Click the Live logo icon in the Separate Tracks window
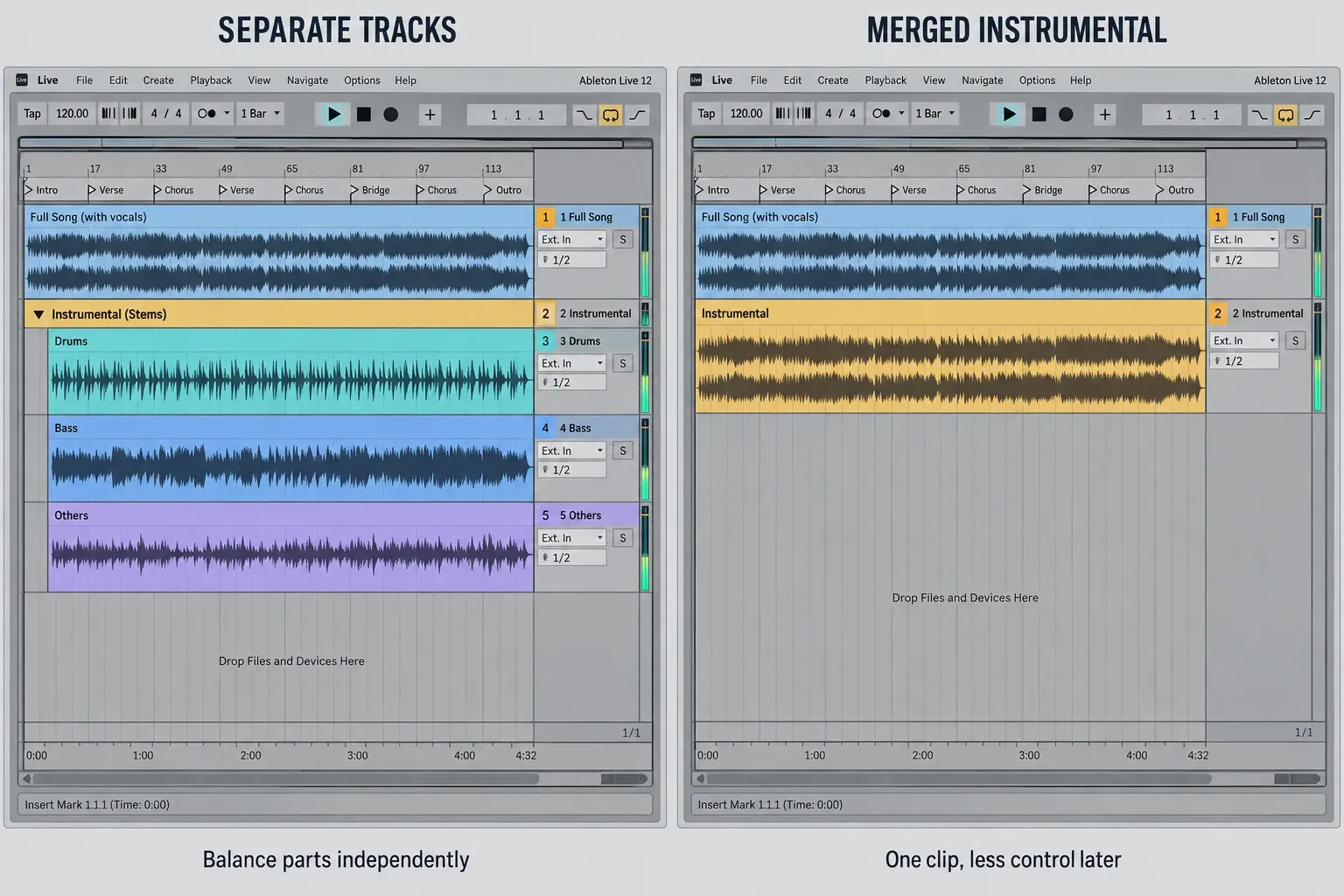The image size is (1344, 896). tap(23, 80)
